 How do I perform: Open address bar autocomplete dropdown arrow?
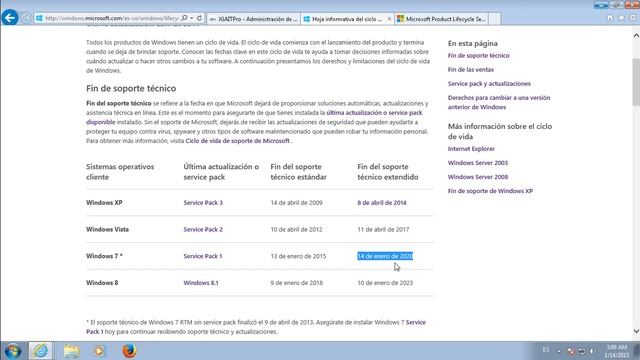[x=191, y=18]
